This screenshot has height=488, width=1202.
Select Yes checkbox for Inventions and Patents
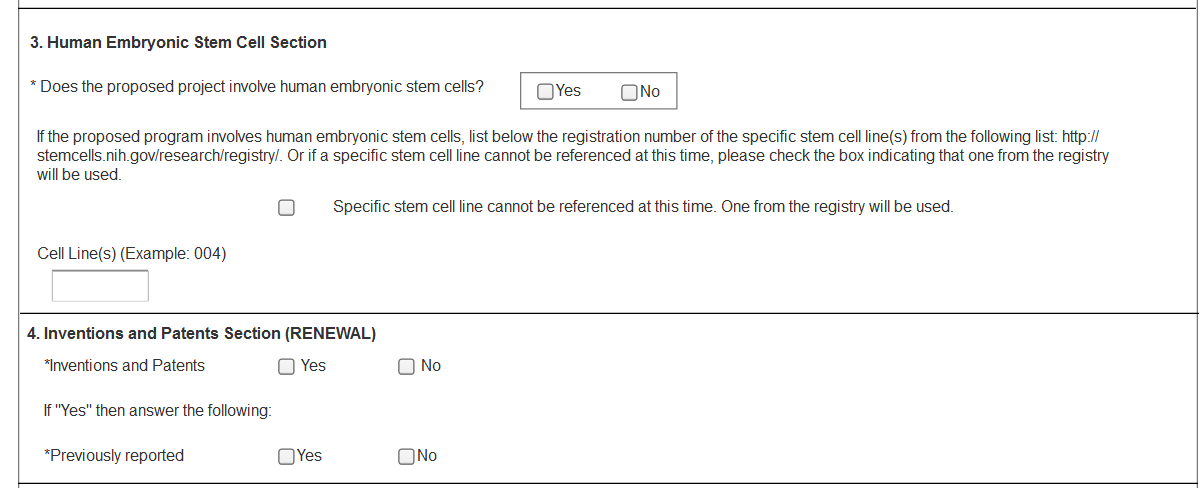pos(287,366)
